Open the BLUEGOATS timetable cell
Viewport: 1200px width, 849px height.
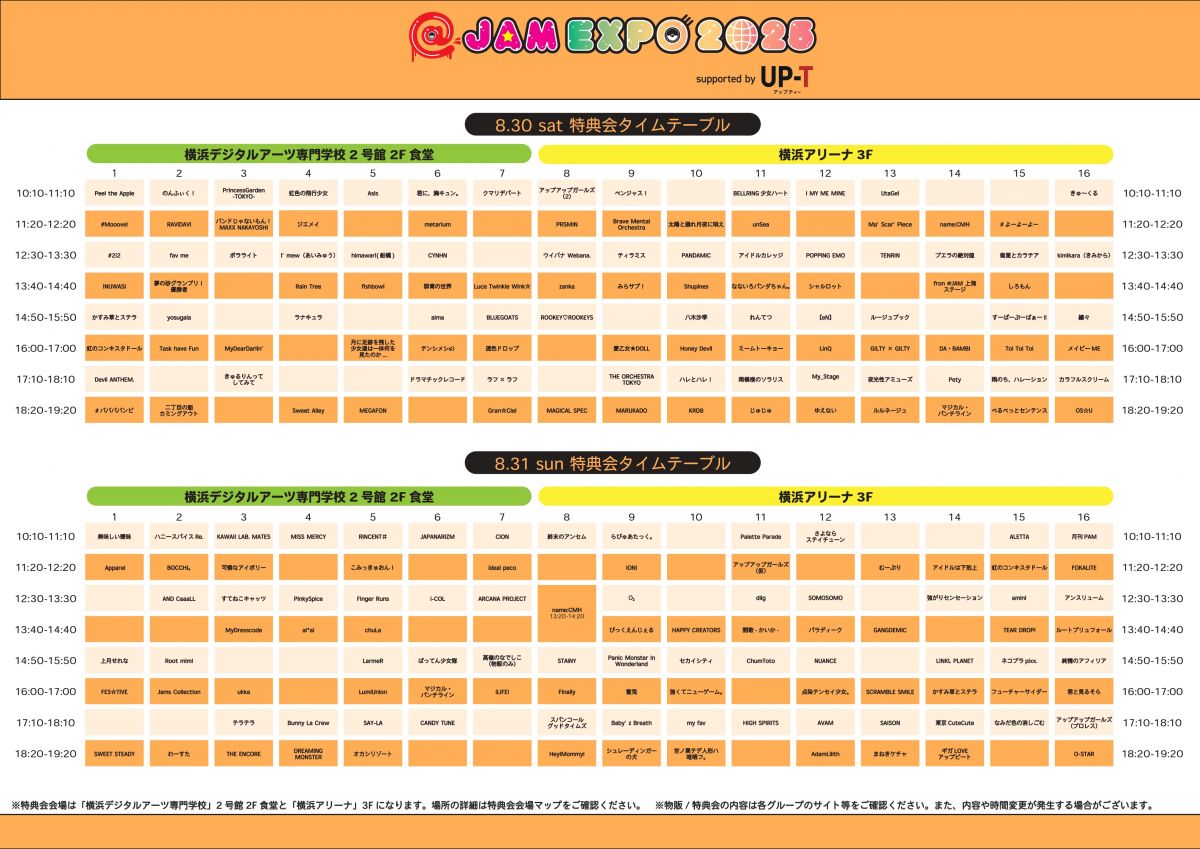(502, 317)
